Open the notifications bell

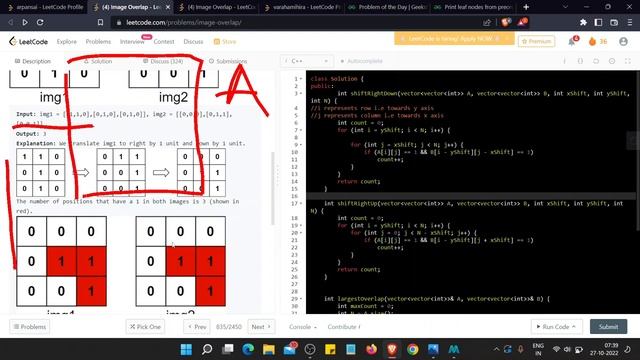click(x=572, y=41)
